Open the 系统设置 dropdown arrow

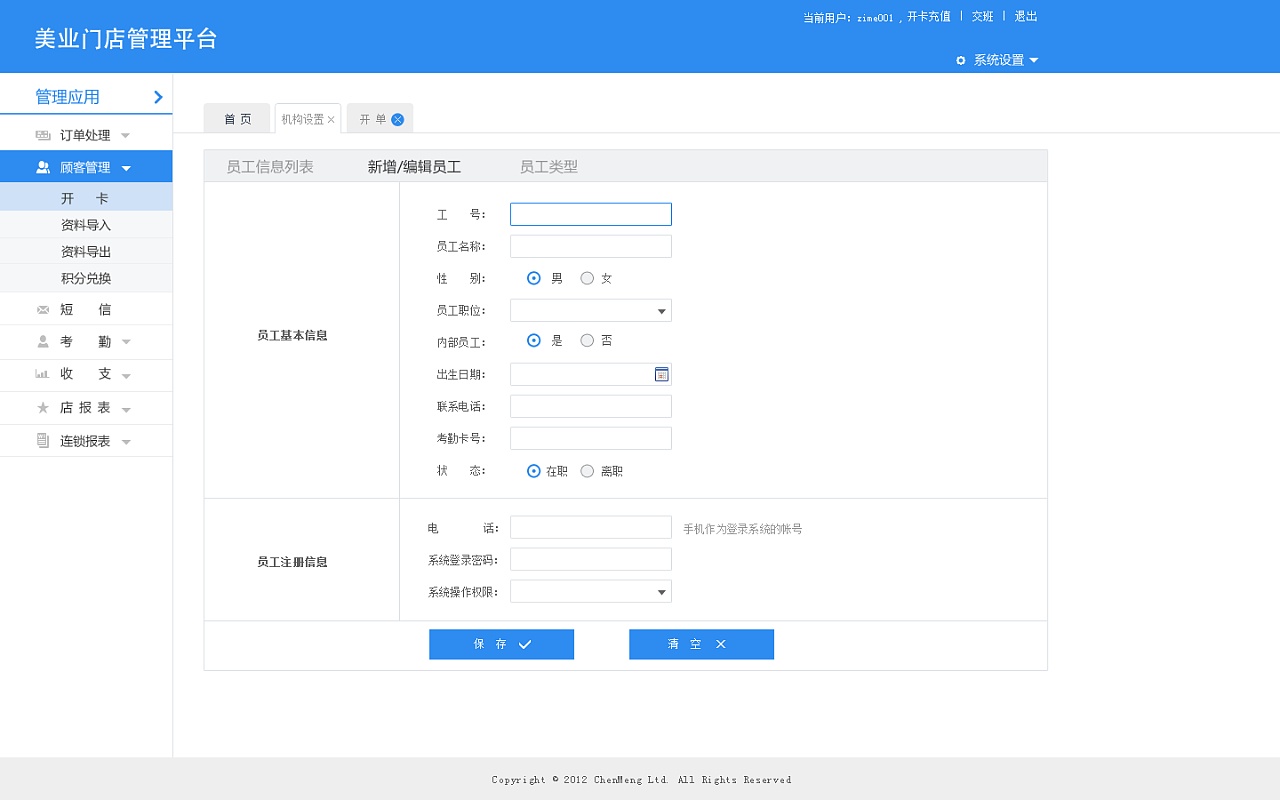tap(1036, 60)
